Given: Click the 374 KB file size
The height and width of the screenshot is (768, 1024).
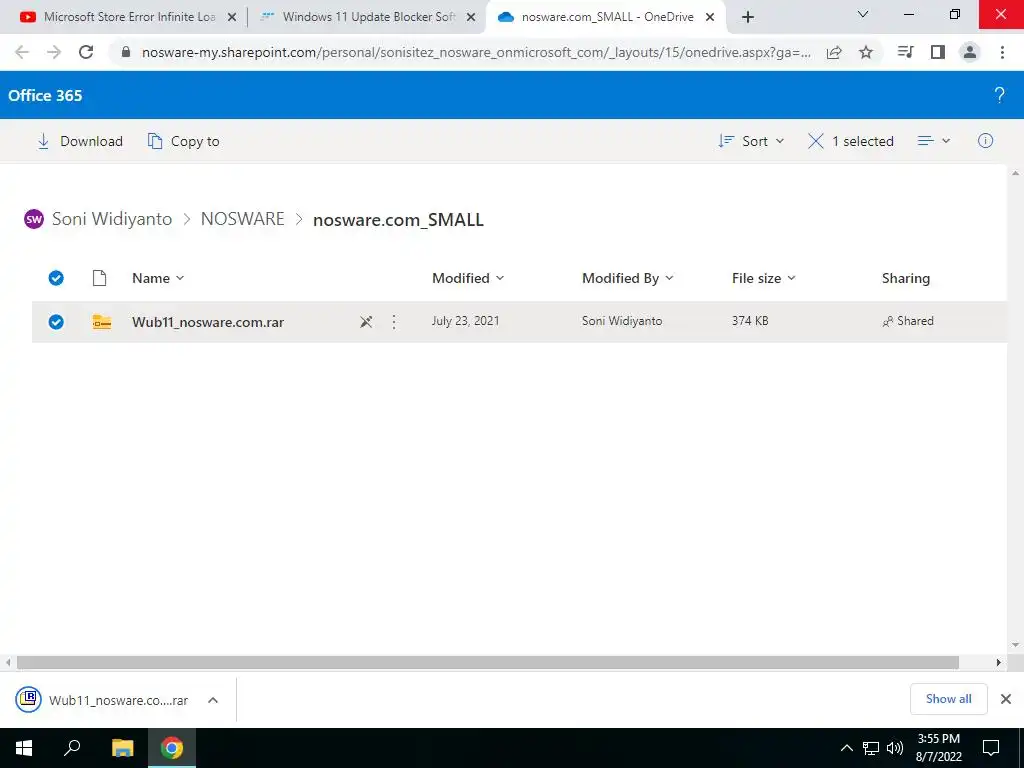Looking at the screenshot, I should 750,321.
